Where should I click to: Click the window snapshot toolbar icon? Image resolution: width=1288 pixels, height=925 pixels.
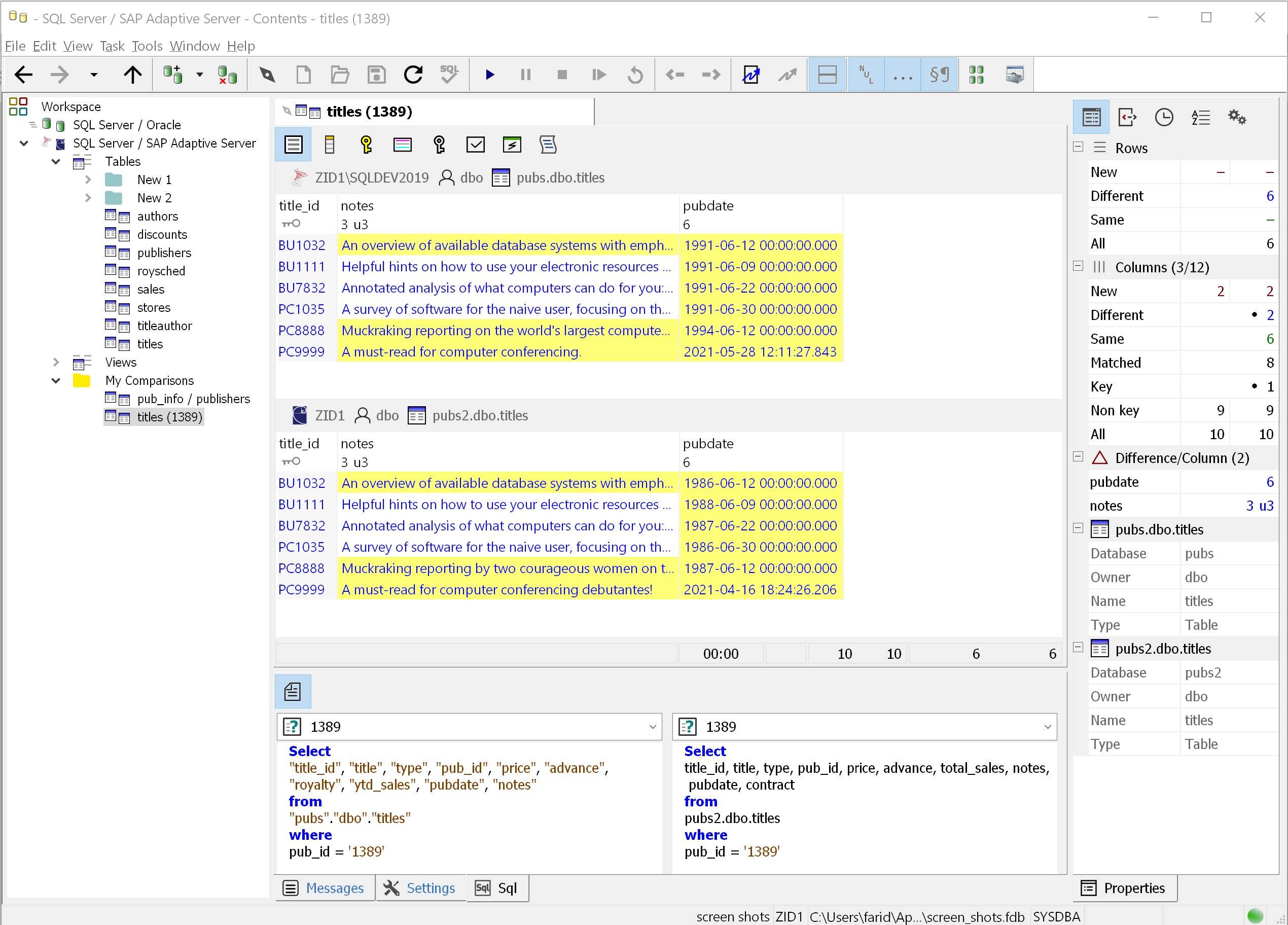[x=1014, y=75]
